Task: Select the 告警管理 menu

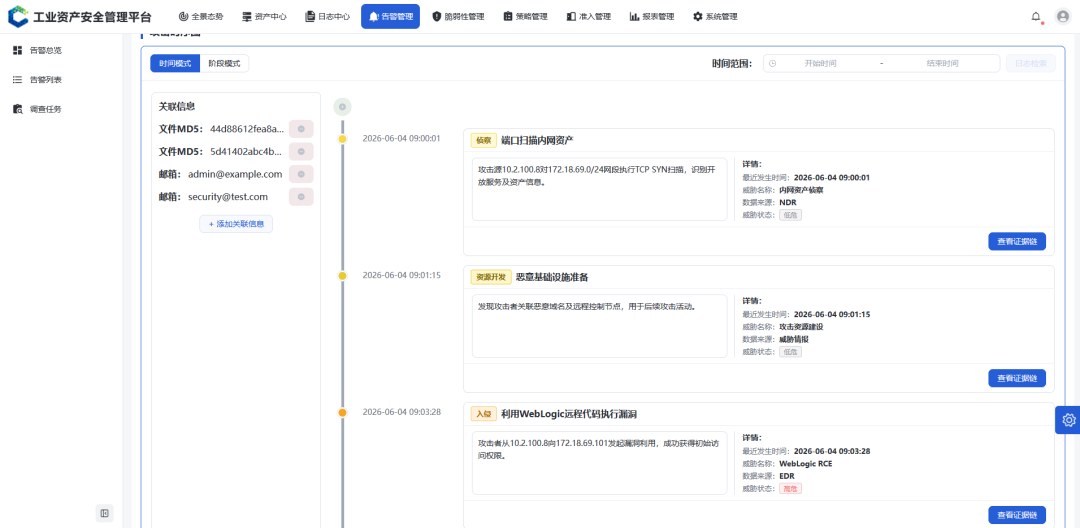Action: pyautogui.click(x=391, y=17)
